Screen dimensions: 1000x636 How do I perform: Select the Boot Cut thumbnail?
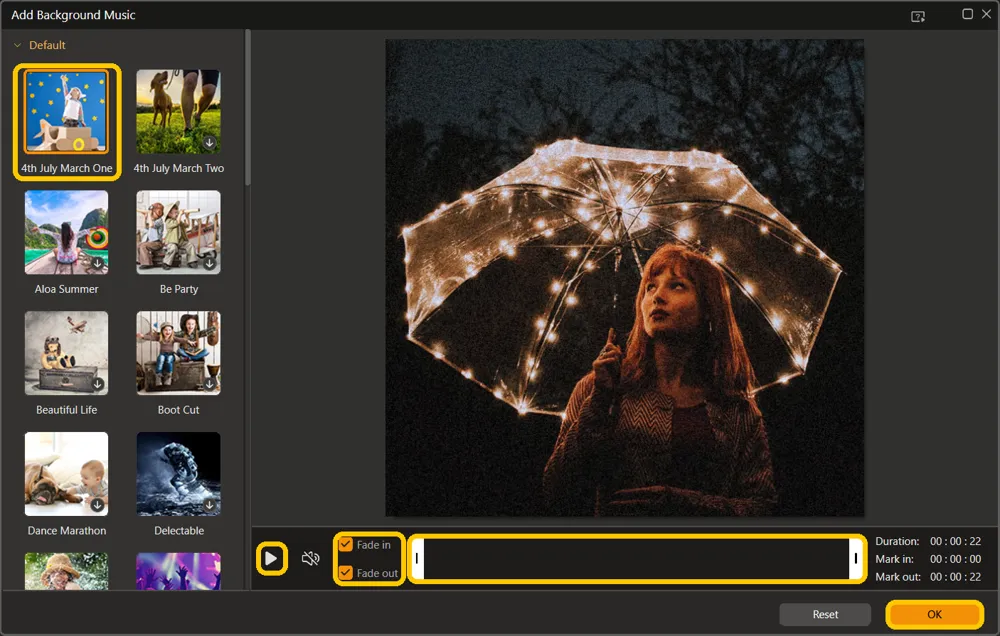tap(179, 353)
